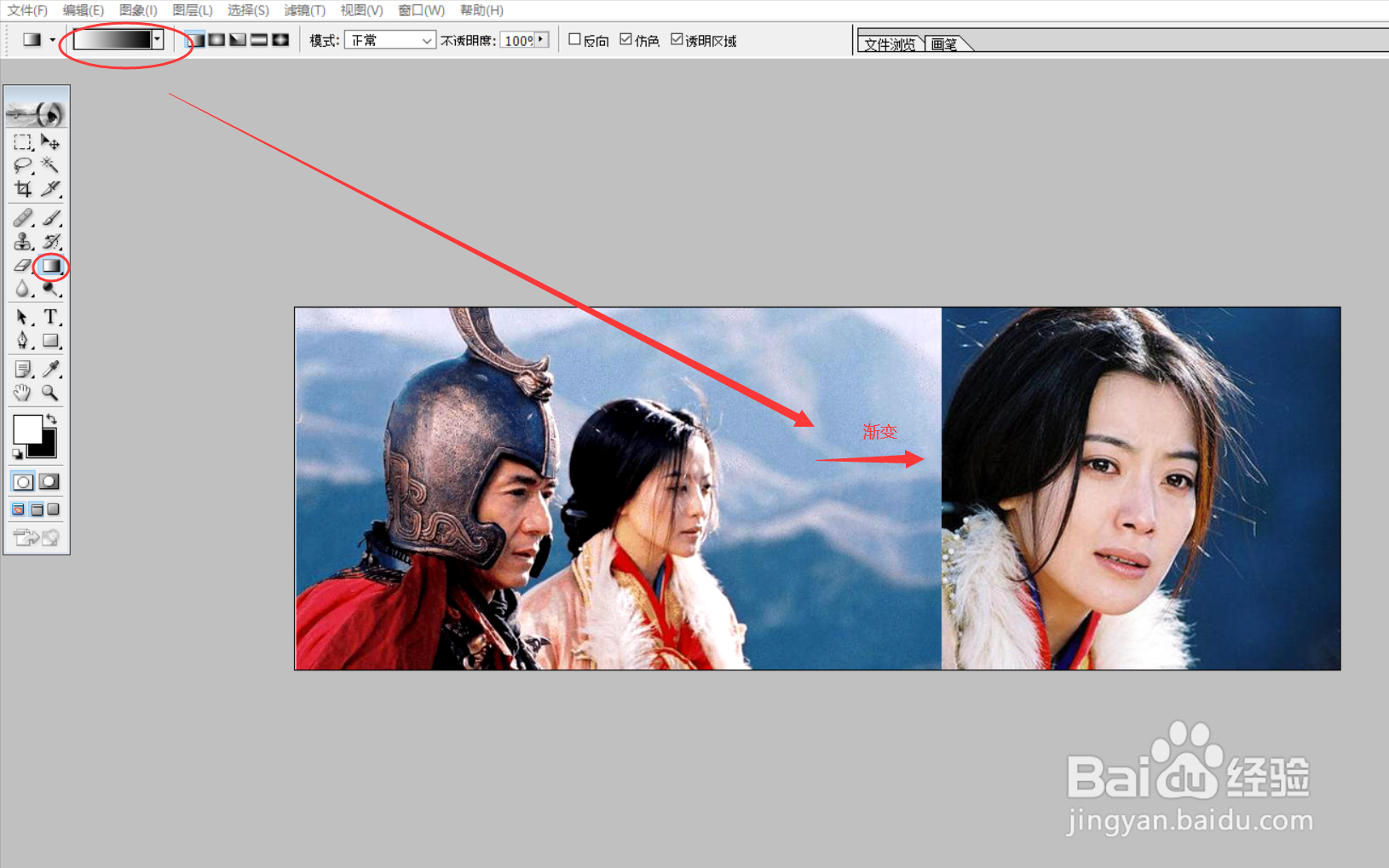Open the 选择(S) menu
The image size is (1389, 868).
tap(248, 10)
